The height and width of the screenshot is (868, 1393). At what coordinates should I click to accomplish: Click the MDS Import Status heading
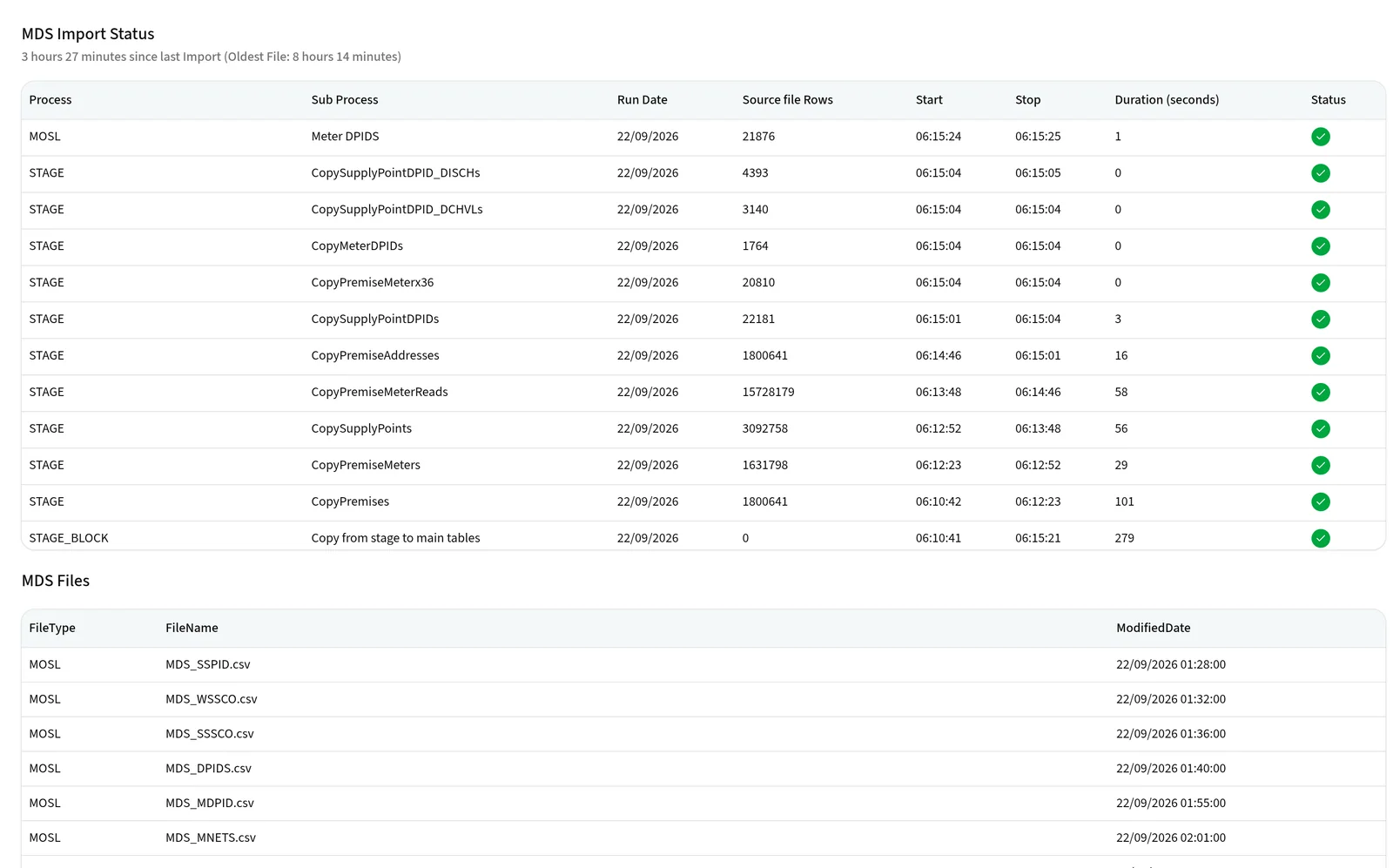coord(88,34)
